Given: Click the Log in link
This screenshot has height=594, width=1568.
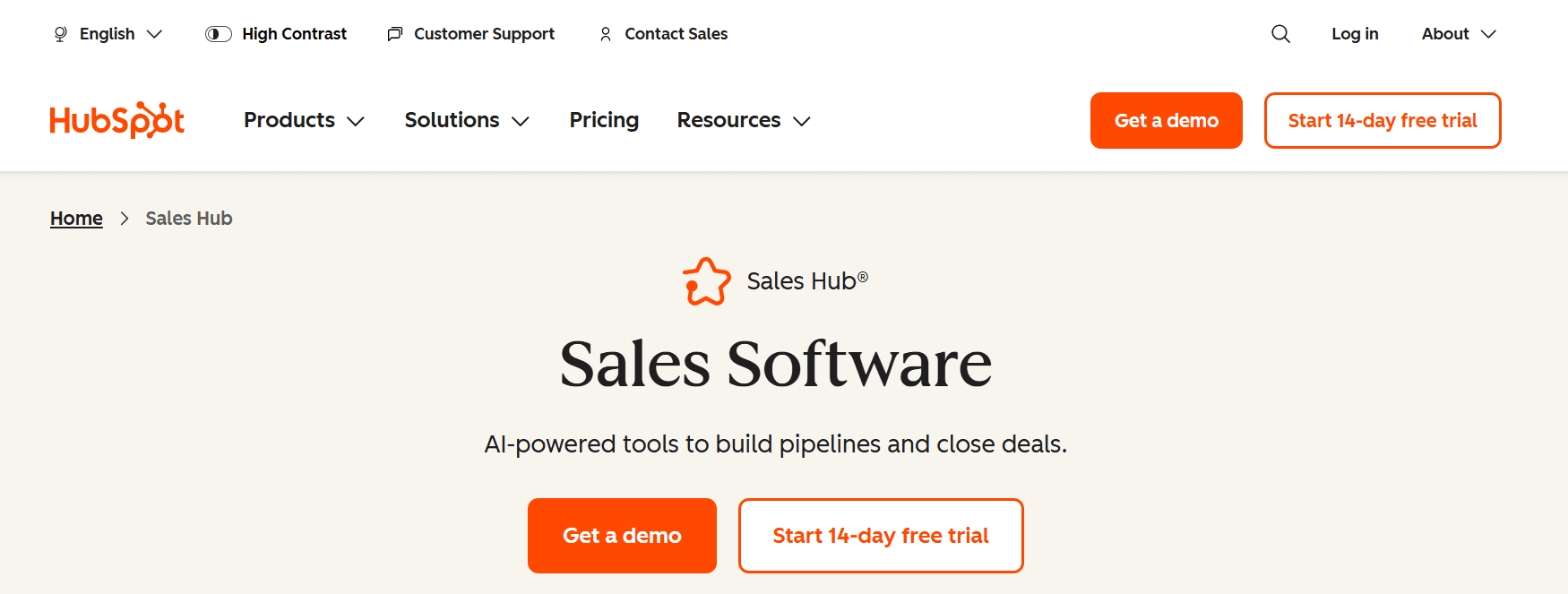Looking at the screenshot, I should 1355,33.
